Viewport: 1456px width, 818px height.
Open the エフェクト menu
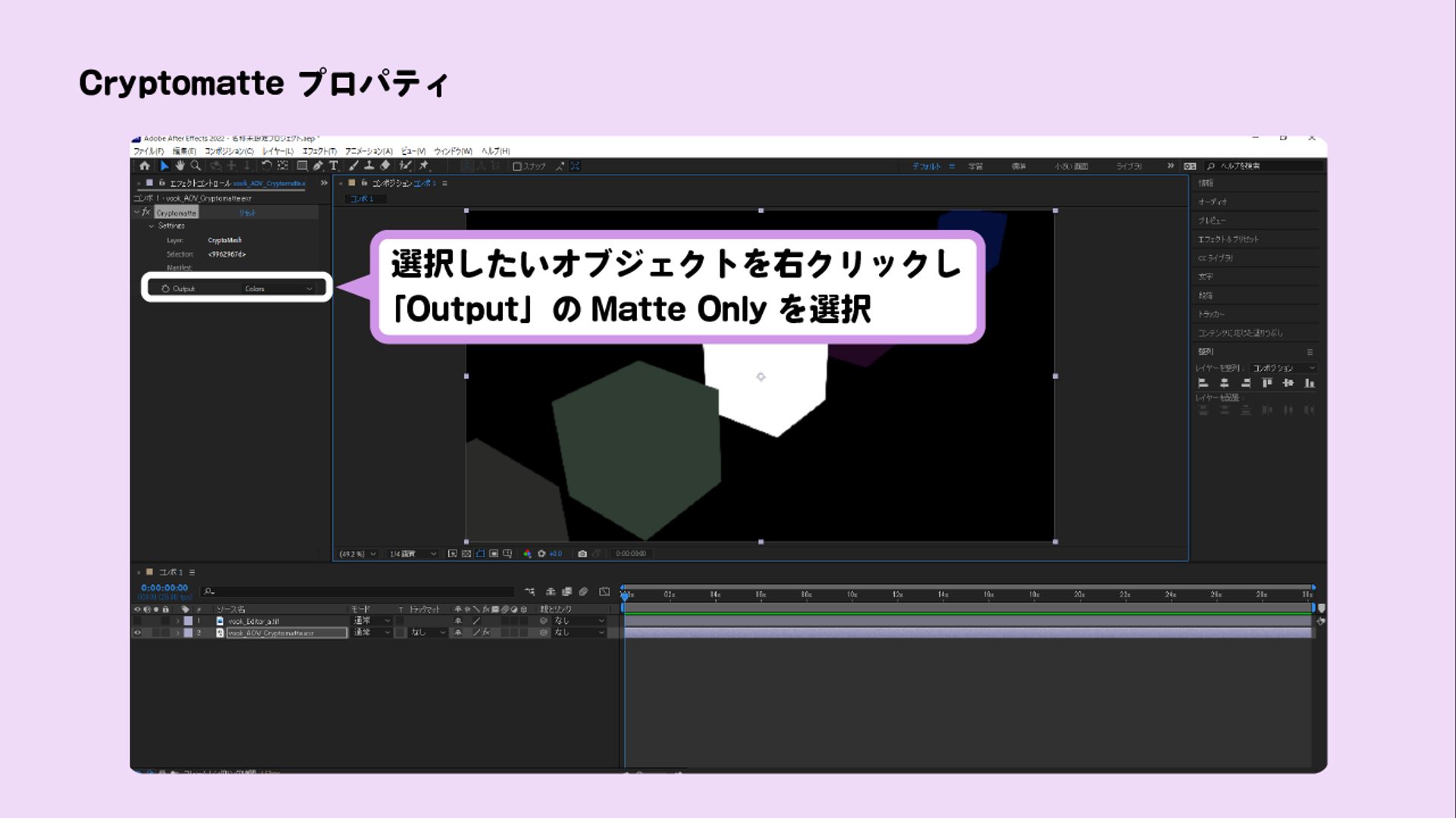[x=316, y=151]
